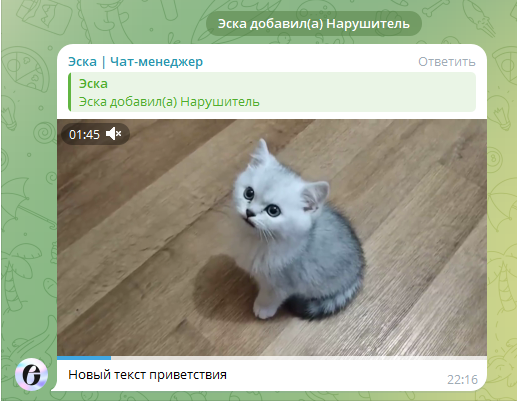Click the word Чат-менеджер in the sender title
Screen dimensions: 517x401
click(156, 62)
